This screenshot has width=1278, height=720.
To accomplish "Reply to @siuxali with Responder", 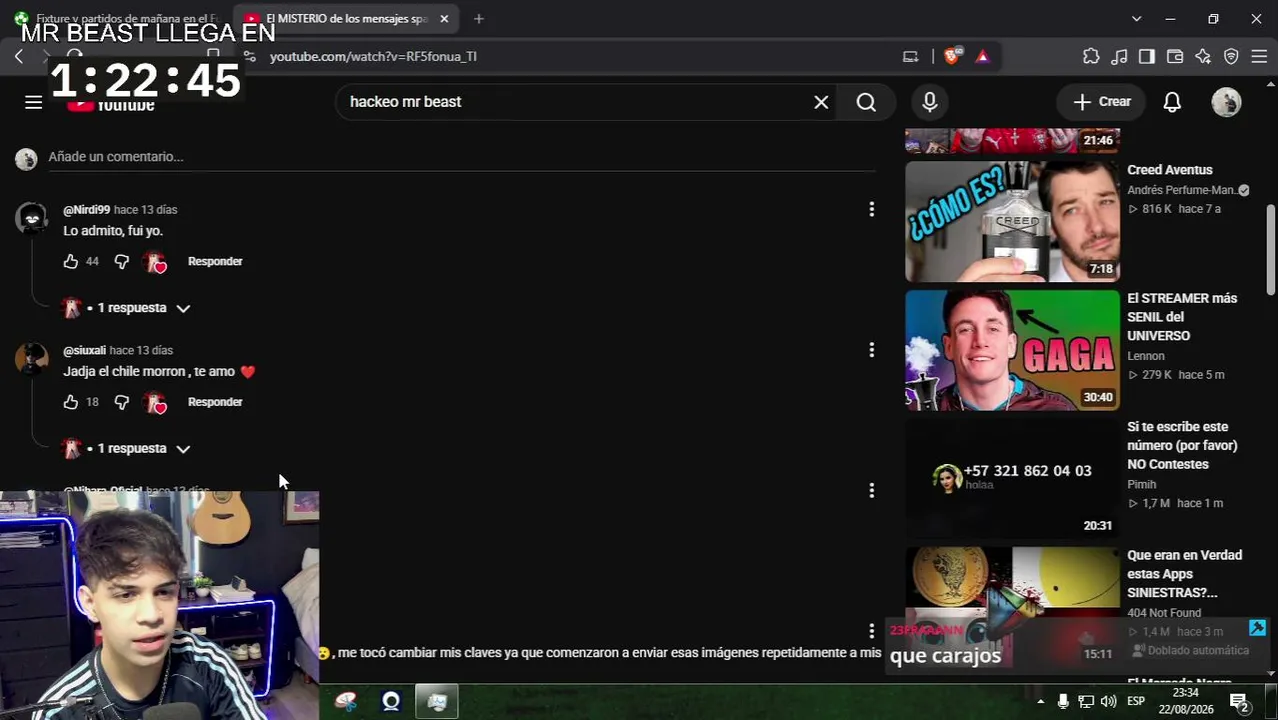I will [x=215, y=402].
